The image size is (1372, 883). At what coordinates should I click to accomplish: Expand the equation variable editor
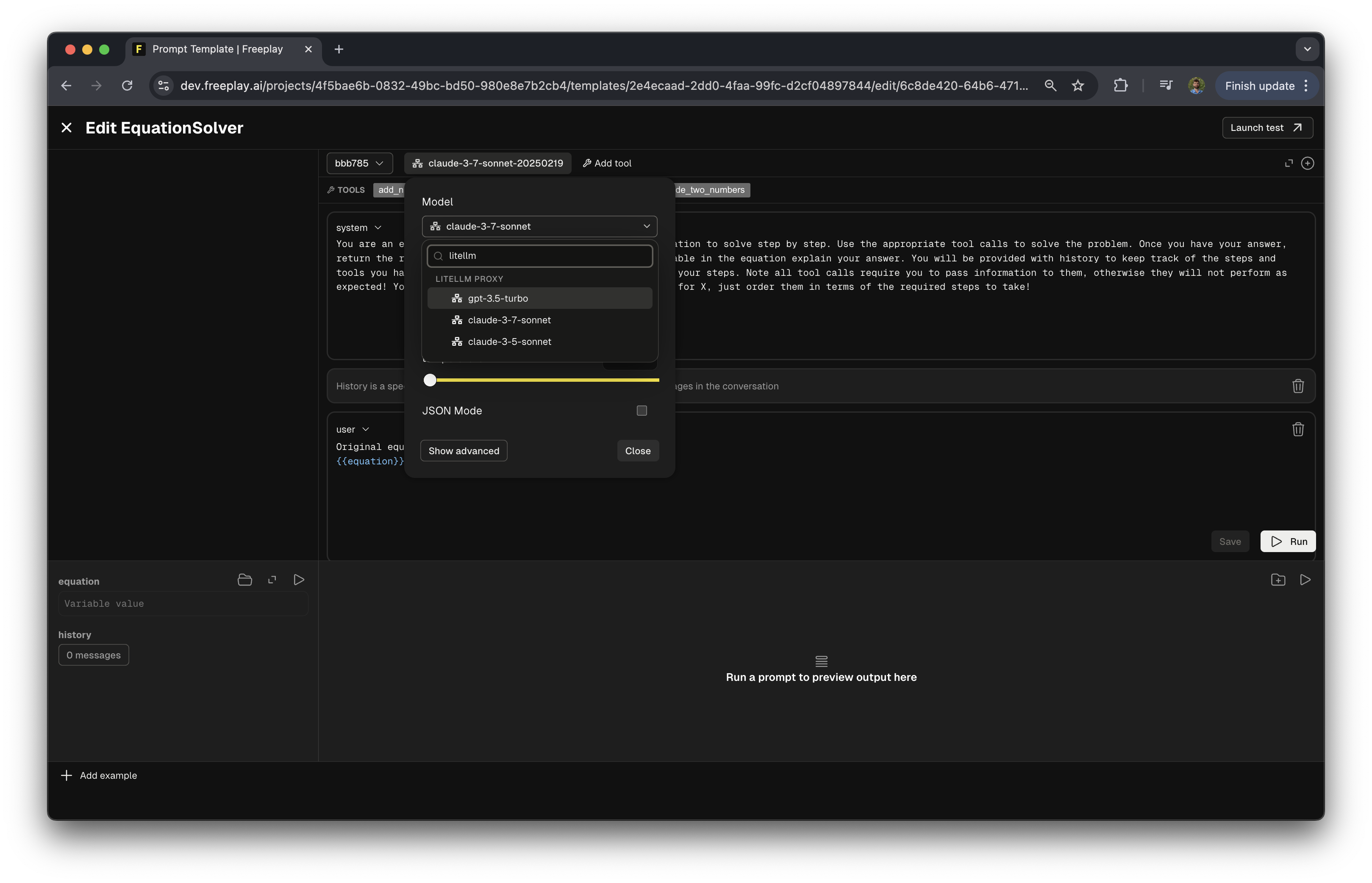(272, 580)
